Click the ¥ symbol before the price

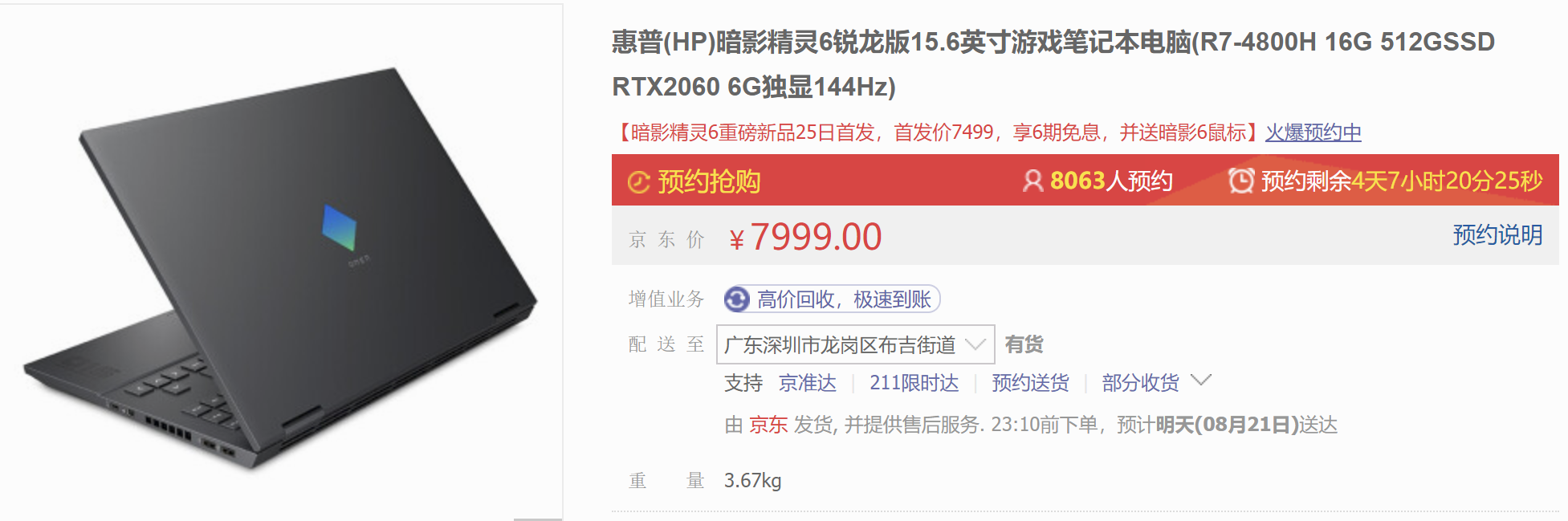coord(736,239)
